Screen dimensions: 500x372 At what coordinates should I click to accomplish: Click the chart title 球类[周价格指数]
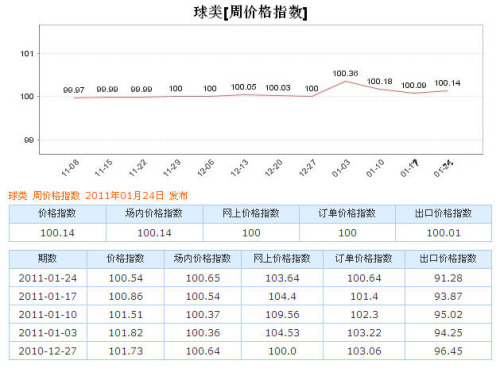click(250, 13)
